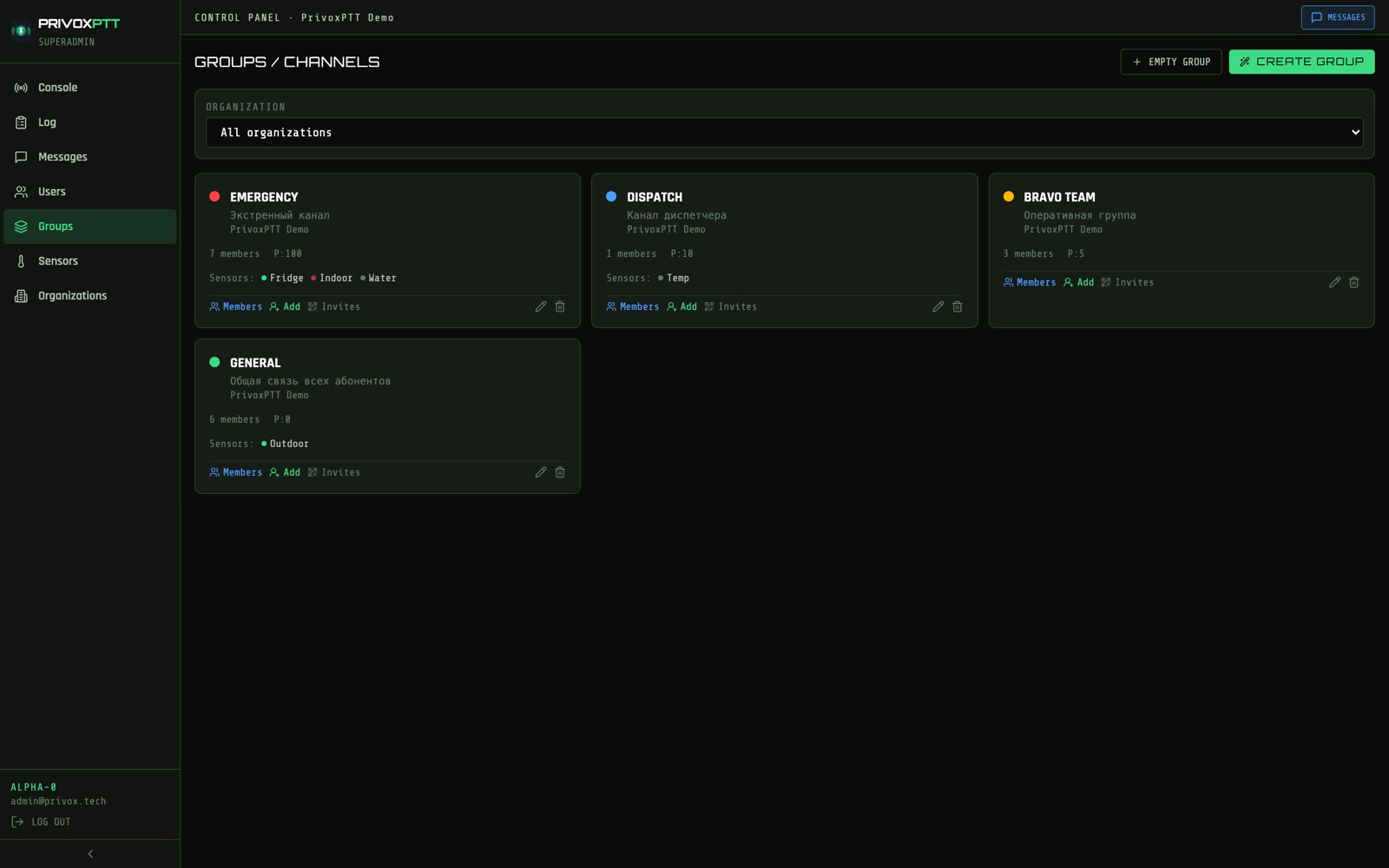
Task: Add a member to EMERGENCY group
Action: click(x=285, y=306)
